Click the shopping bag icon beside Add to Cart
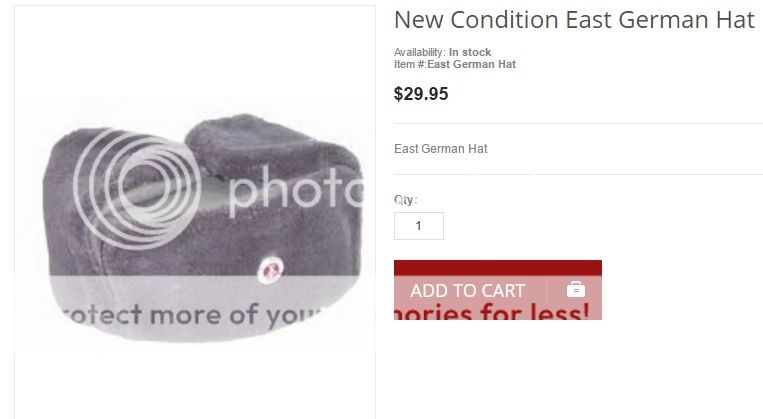Viewport: 763px width, 419px height. click(x=576, y=290)
